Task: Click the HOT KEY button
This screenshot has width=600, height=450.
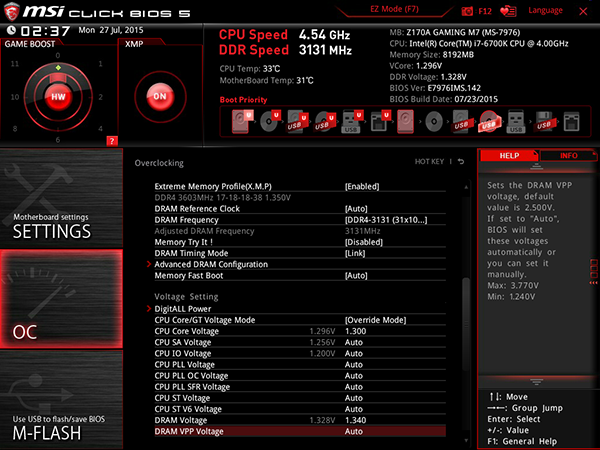Action: pos(429,161)
